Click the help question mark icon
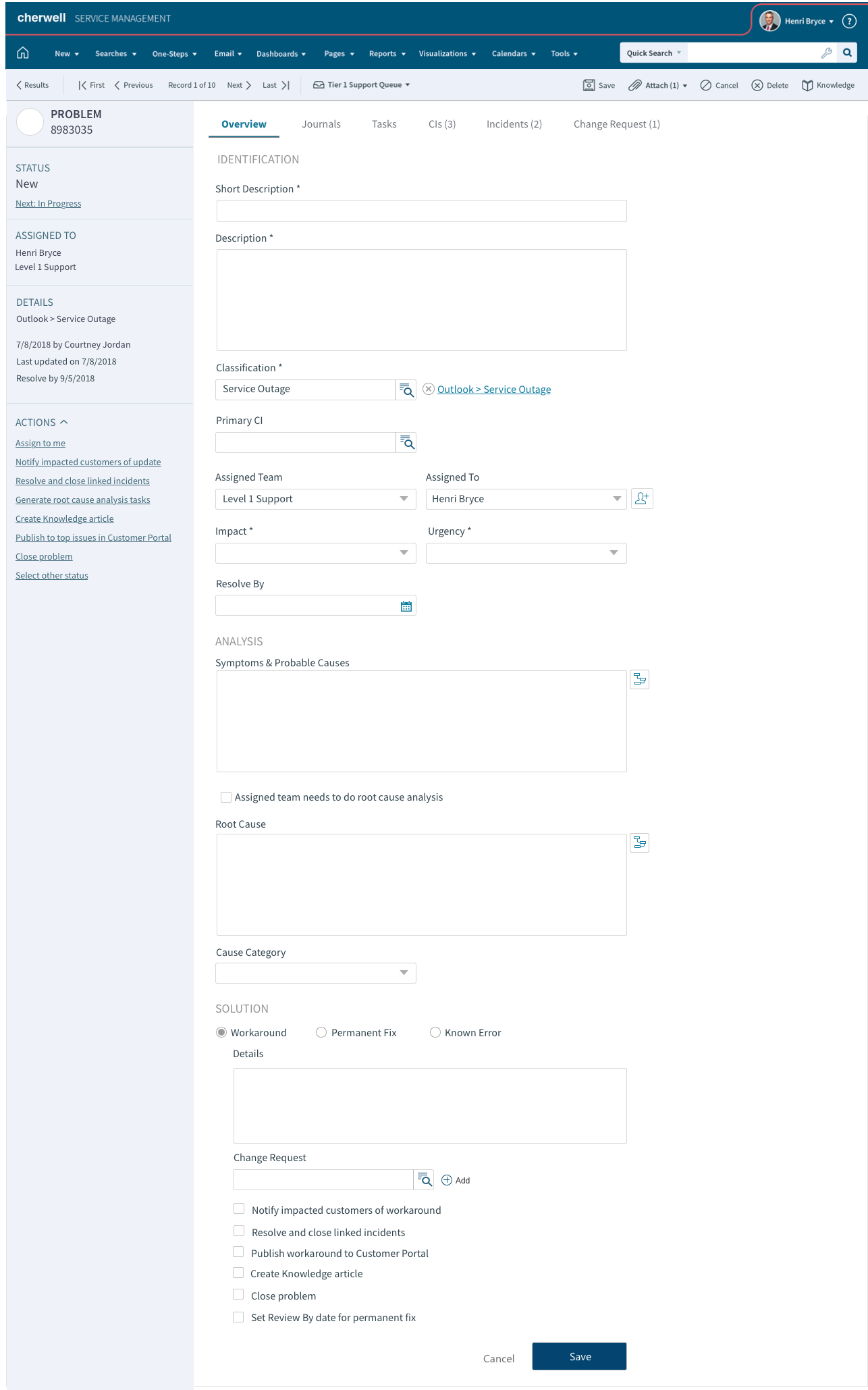This screenshot has width=868, height=1390. click(x=849, y=21)
